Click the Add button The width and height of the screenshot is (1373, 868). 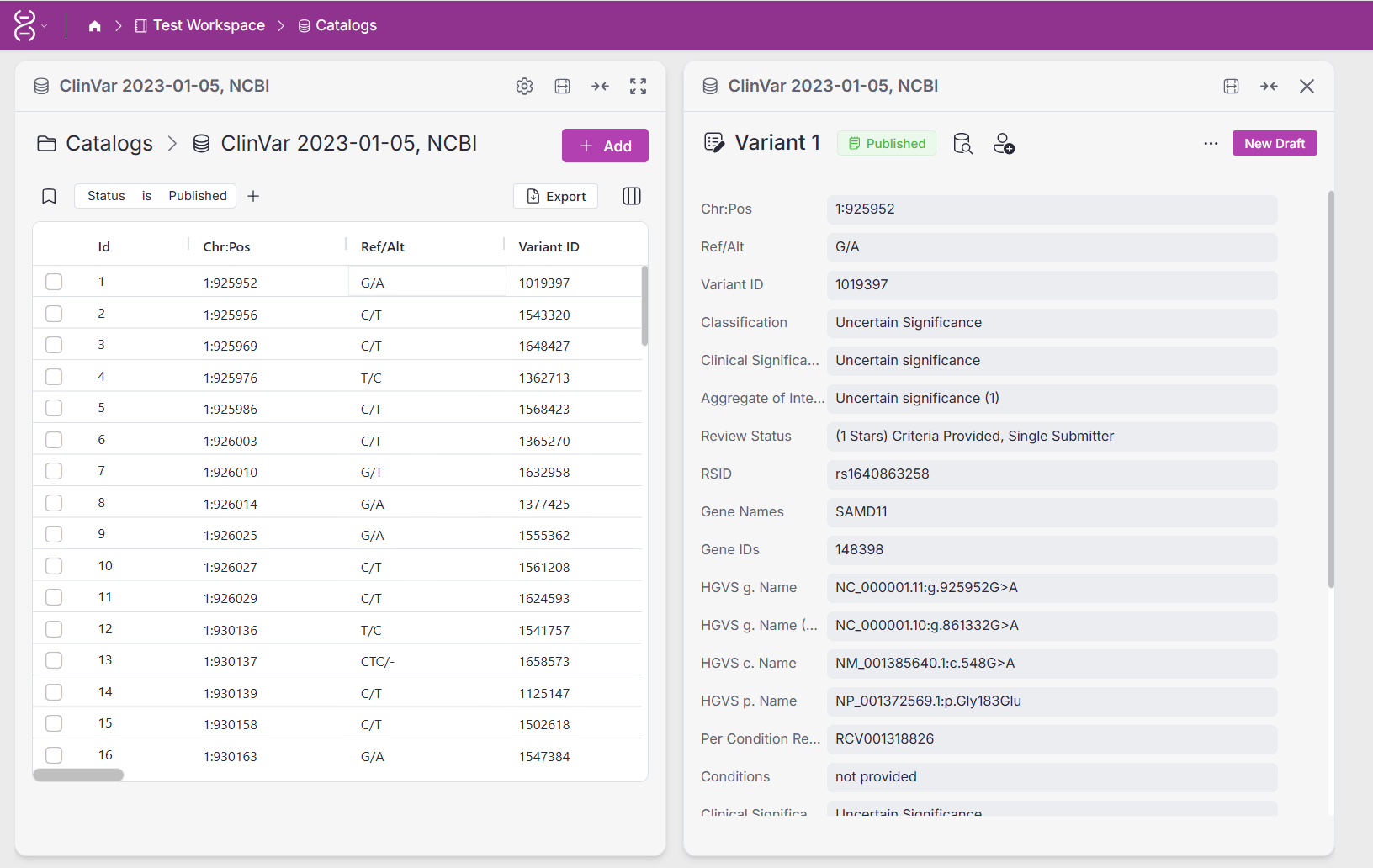pos(605,146)
